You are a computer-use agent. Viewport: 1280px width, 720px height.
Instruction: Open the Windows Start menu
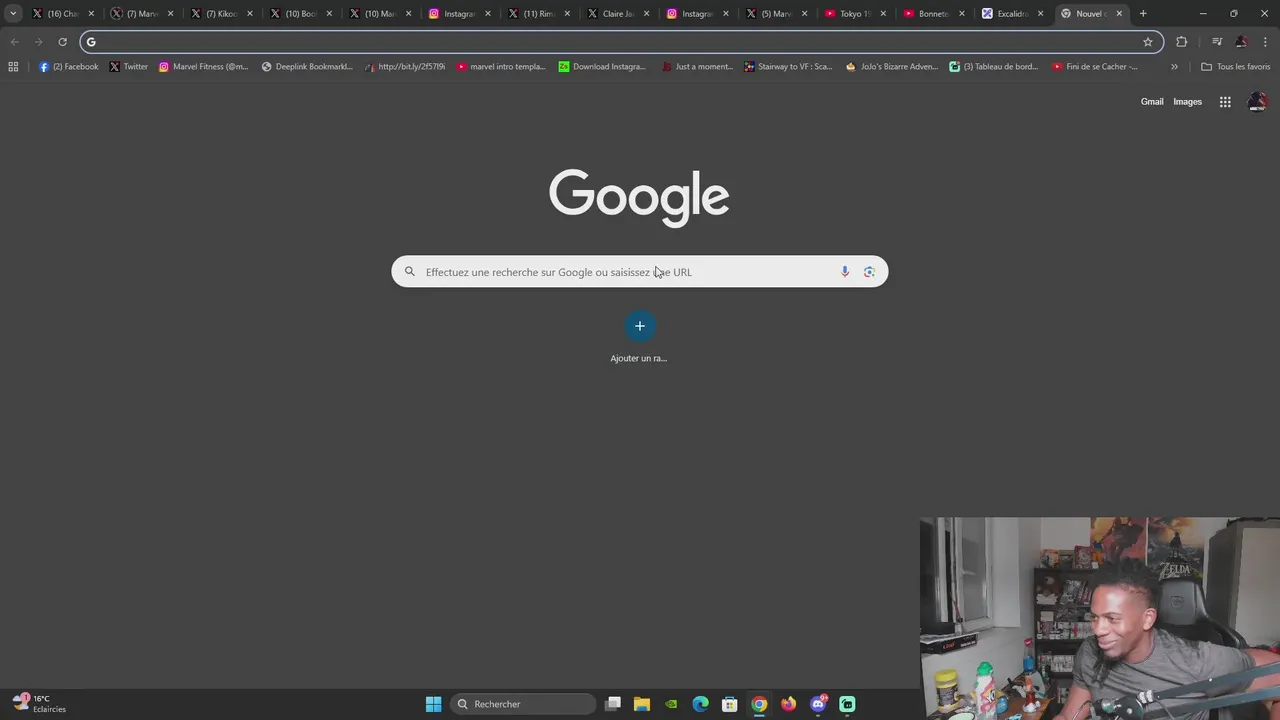point(433,704)
